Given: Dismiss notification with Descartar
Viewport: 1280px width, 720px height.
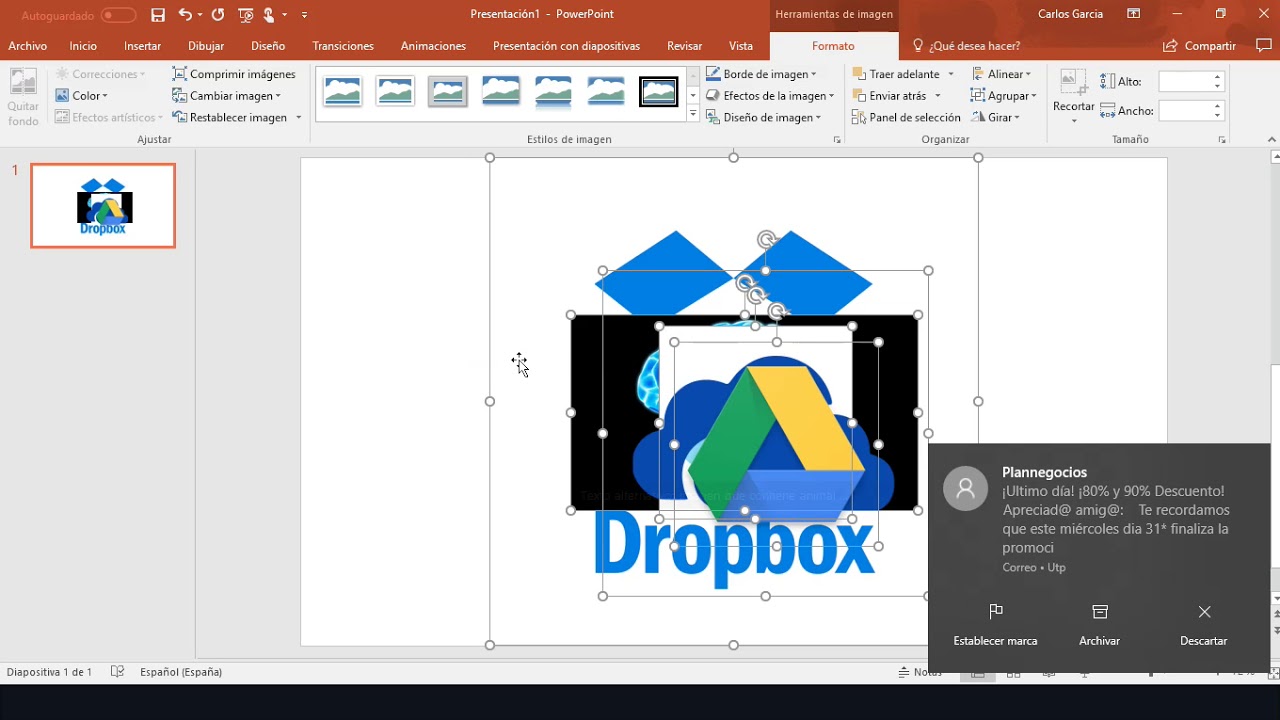Looking at the screenshot, I should pyautogui.click(x=1203, y=625).
